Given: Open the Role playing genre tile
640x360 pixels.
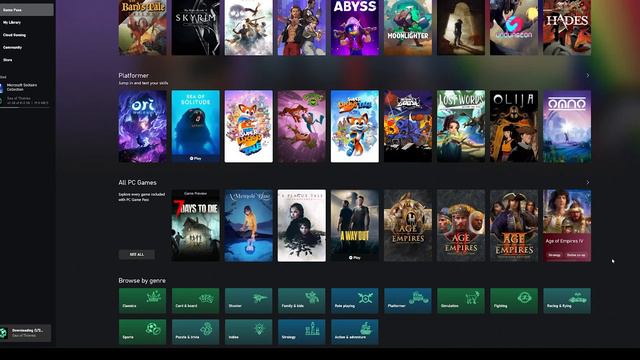Looking at the screenshot, I should tap(355, 301).
